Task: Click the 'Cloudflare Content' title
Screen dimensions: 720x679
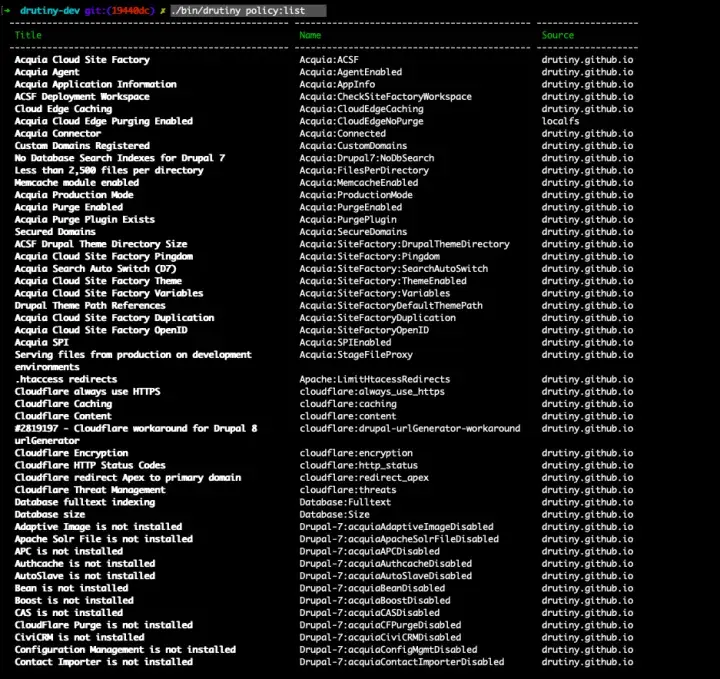Action: [x=63, y=416]
